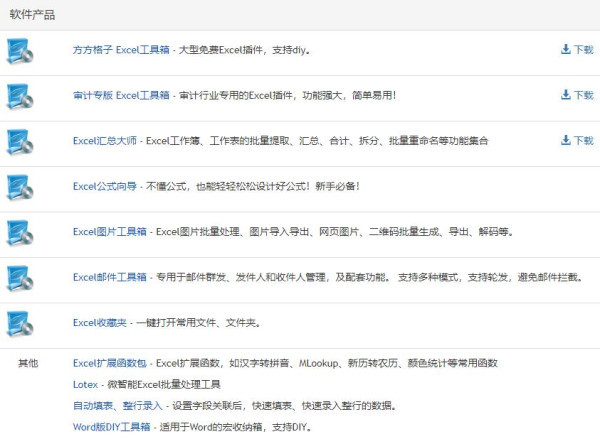Click the software icon beside Excel公式向导
The height and width of the screenshot is (439, 600).
click(x=20, y=188)
